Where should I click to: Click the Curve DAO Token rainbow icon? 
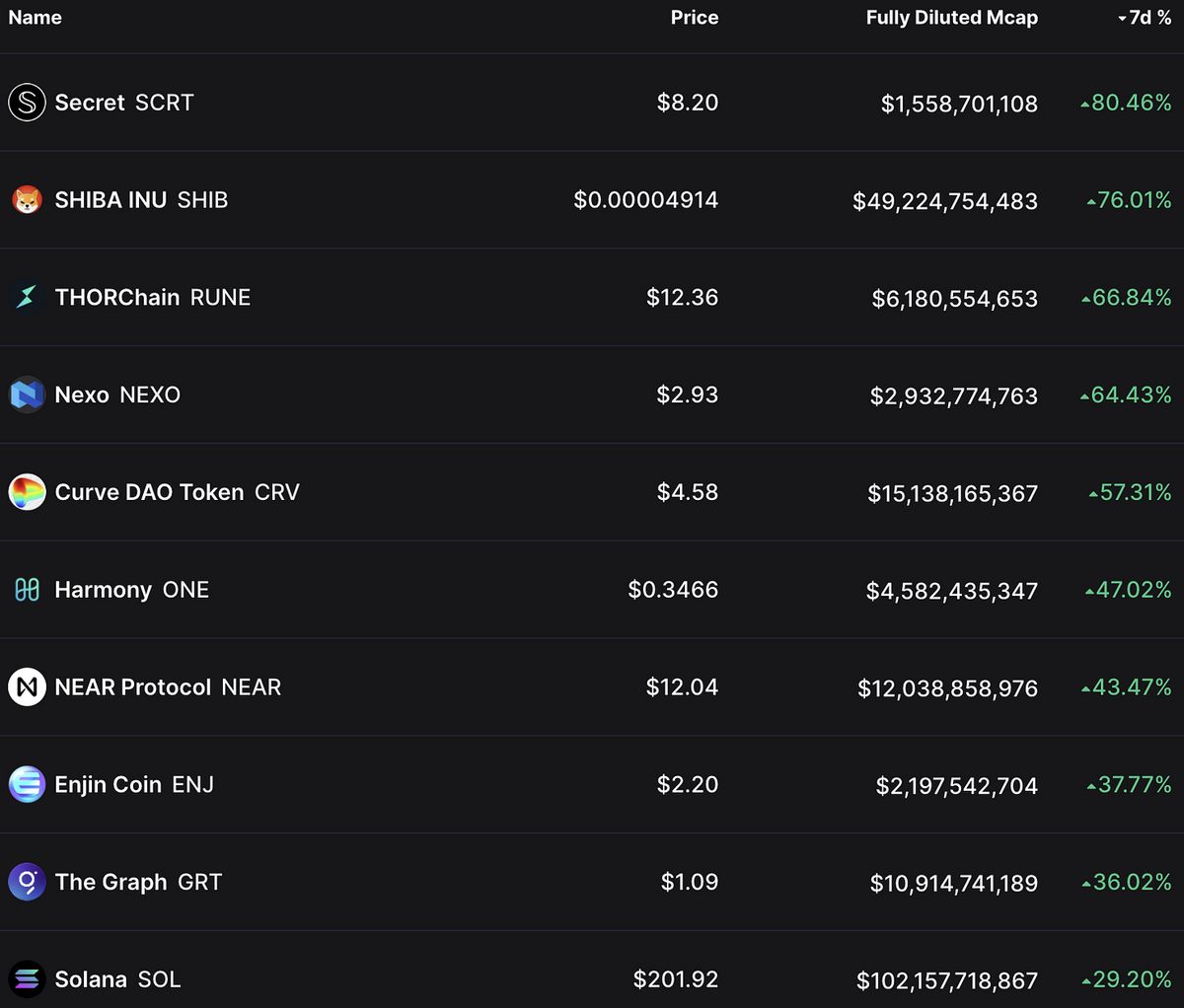point(27,492)
